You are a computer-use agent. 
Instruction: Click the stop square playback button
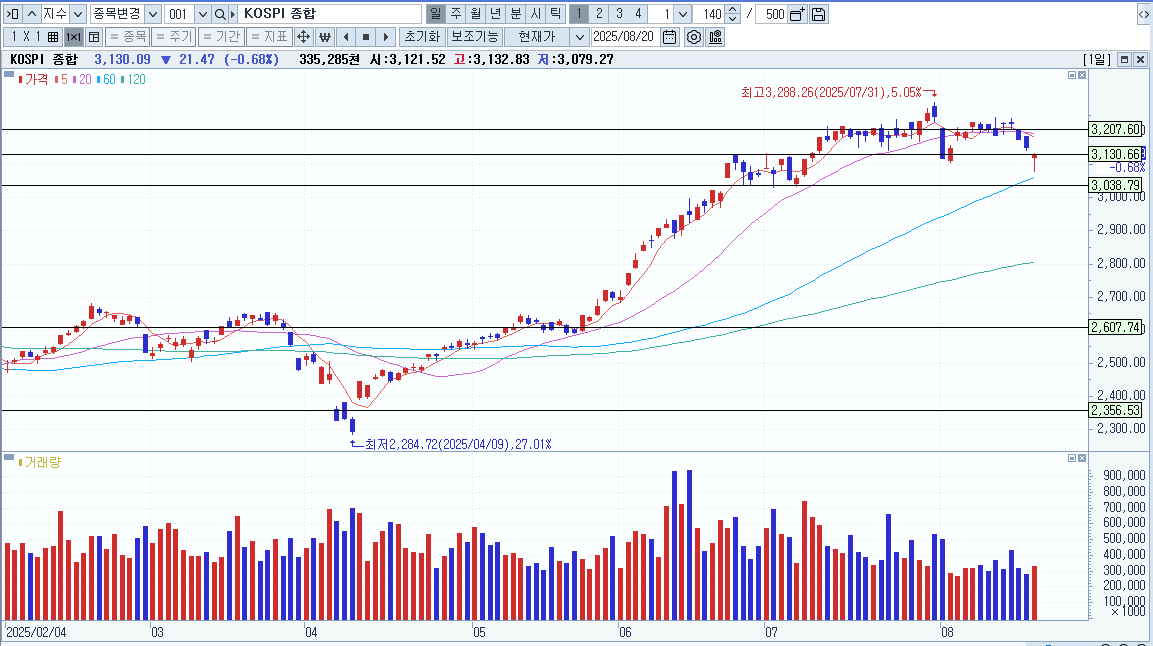click(365, 37)
